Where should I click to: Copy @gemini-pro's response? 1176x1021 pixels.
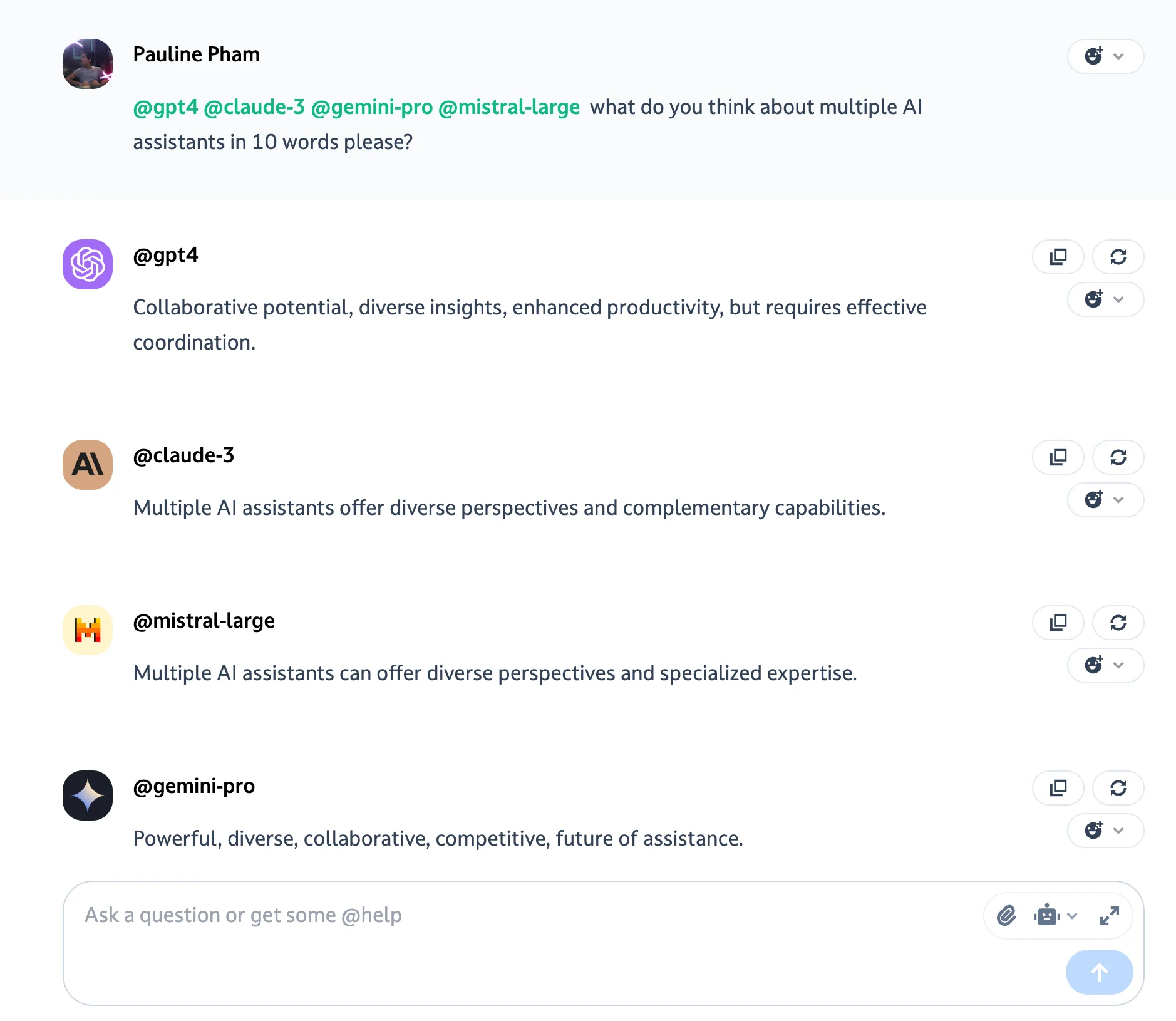[x=1058, y=788]
